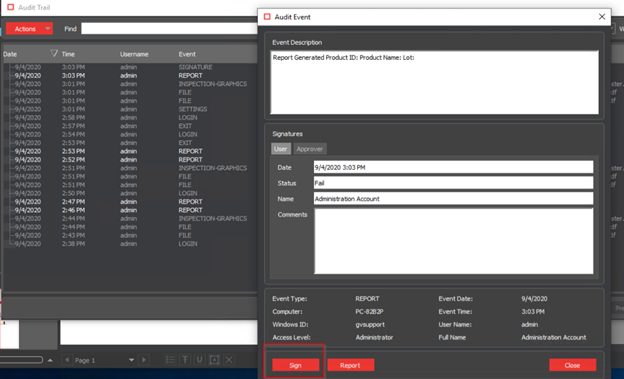Click the Date column sort triangle
The width and height of the screenshot is (624, 379).
click(x=54, y=53)
